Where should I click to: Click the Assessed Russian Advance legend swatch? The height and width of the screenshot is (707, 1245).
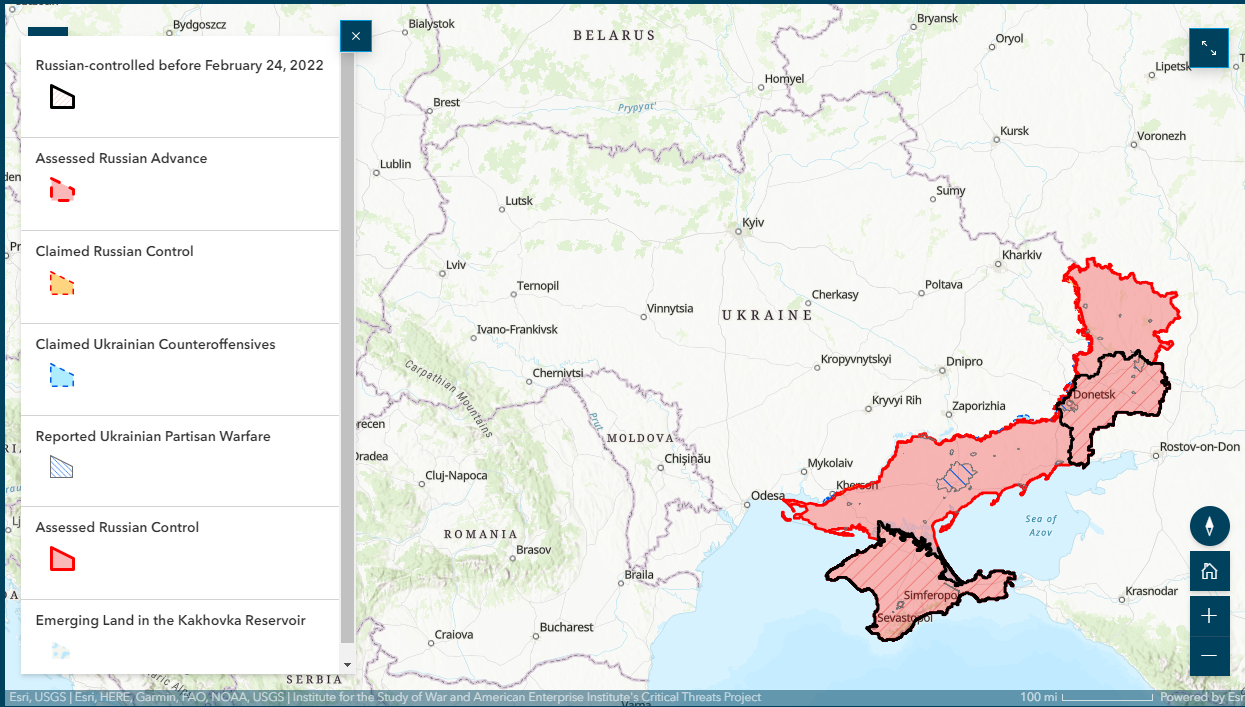[x=62, y=190]
